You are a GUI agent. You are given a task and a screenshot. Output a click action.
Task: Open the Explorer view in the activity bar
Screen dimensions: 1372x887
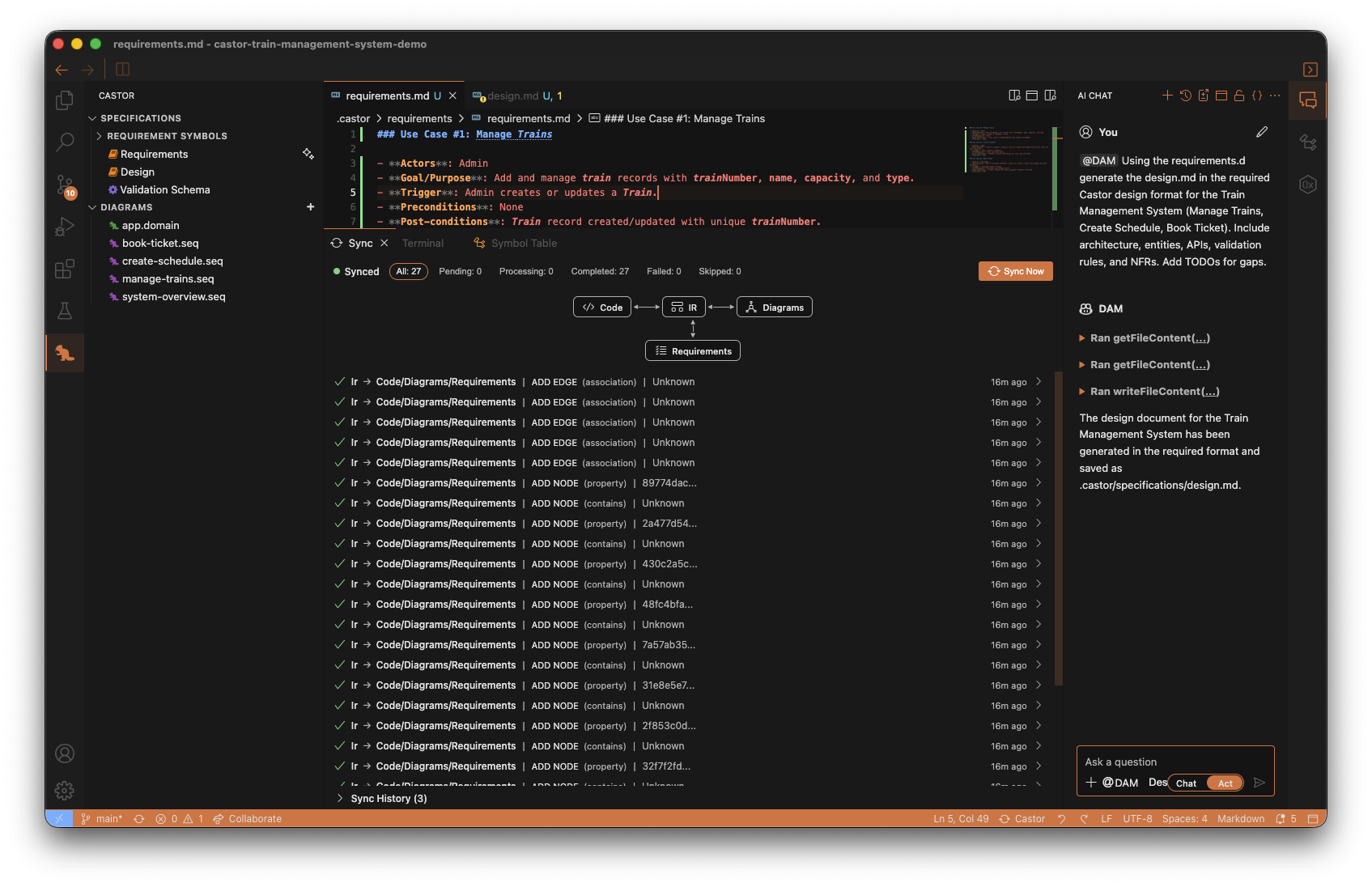pos(64,100)
